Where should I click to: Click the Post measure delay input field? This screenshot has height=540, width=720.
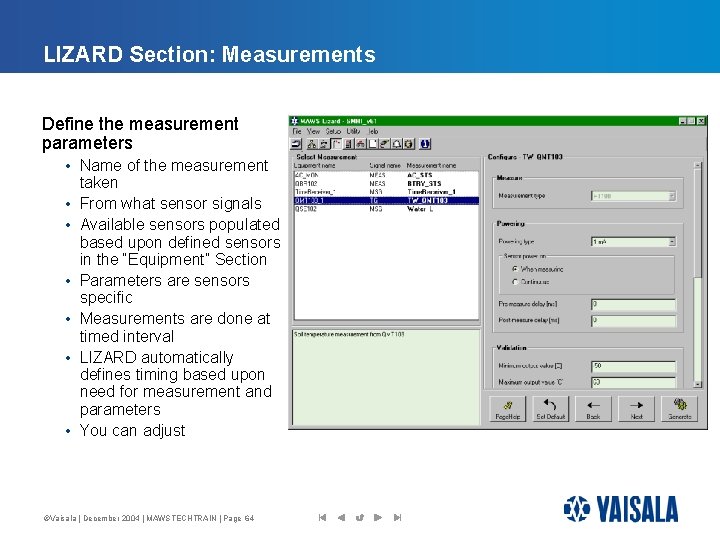[633, 321]
